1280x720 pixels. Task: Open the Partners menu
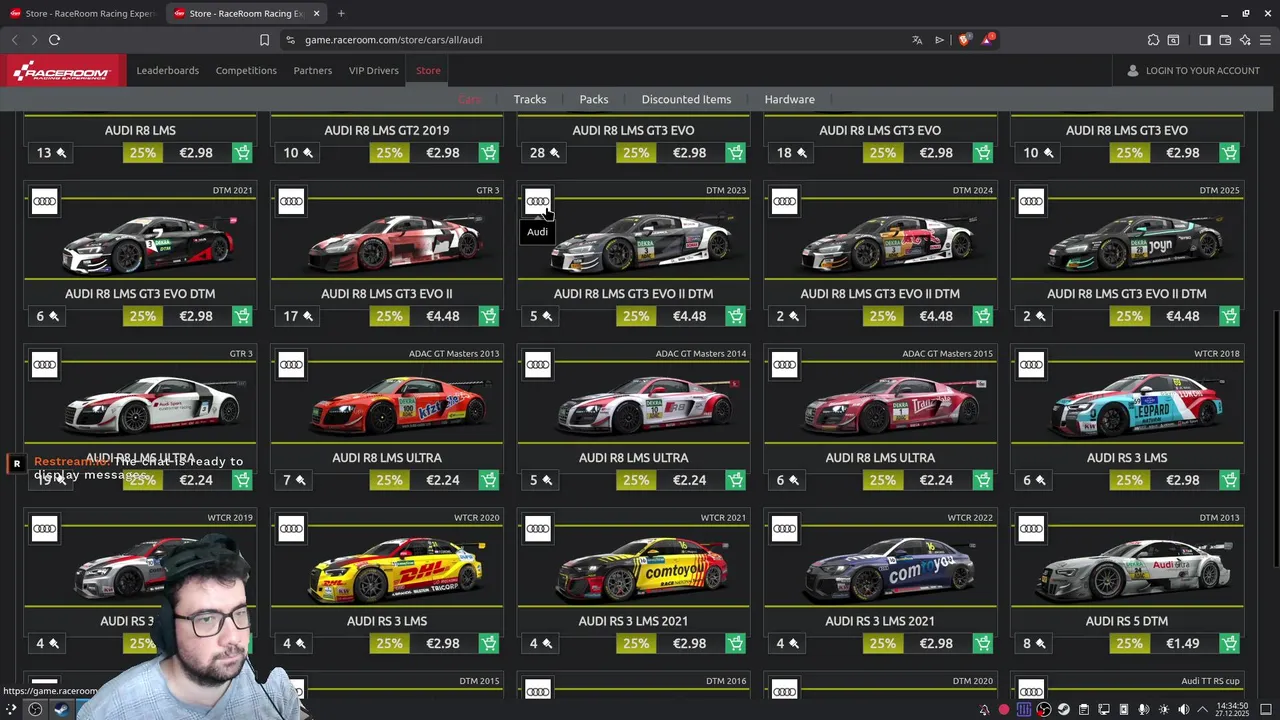(313, 71)
